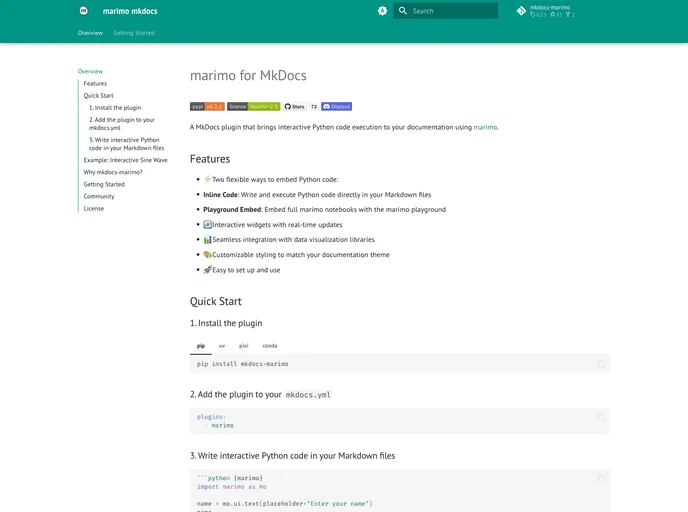
Task: Switch to the Getting Started top tab
Action: click(x=134, y=33)
